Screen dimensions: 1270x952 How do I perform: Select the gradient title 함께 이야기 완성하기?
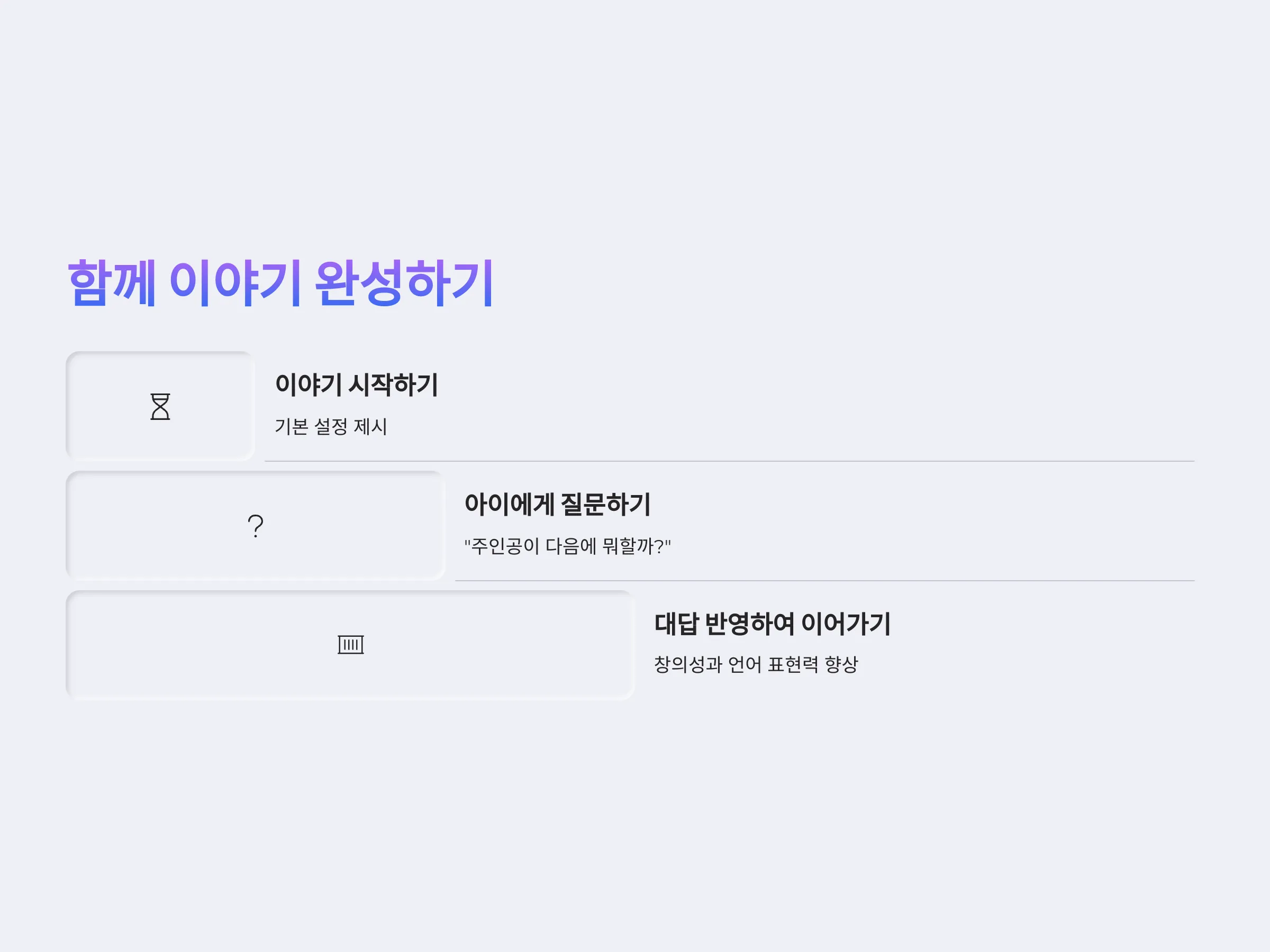click(x=281, y=283)
